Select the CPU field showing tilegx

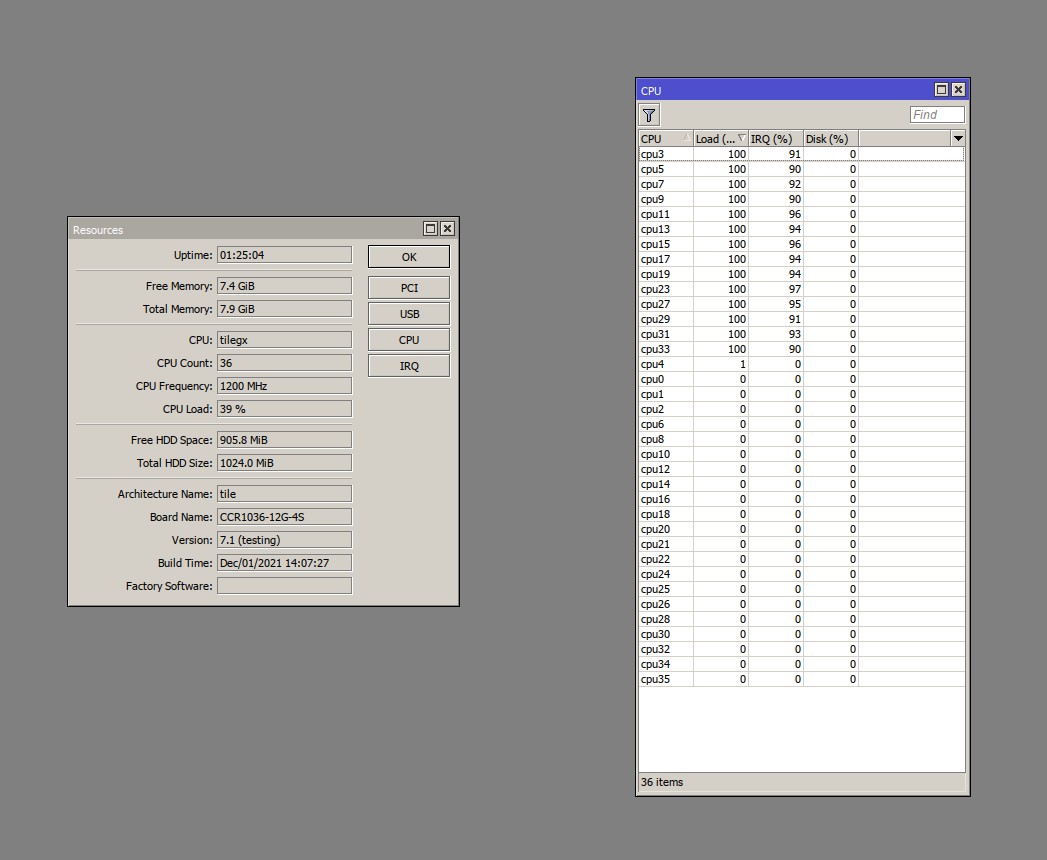pos(284,340)
